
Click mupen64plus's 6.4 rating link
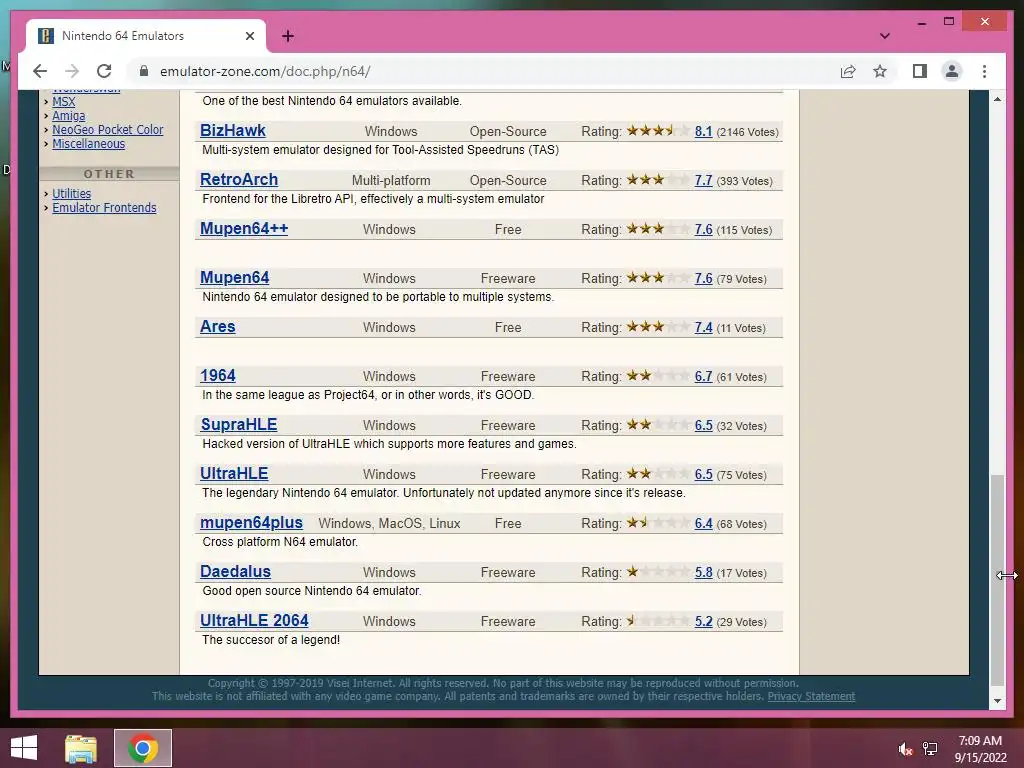[703, 524]
